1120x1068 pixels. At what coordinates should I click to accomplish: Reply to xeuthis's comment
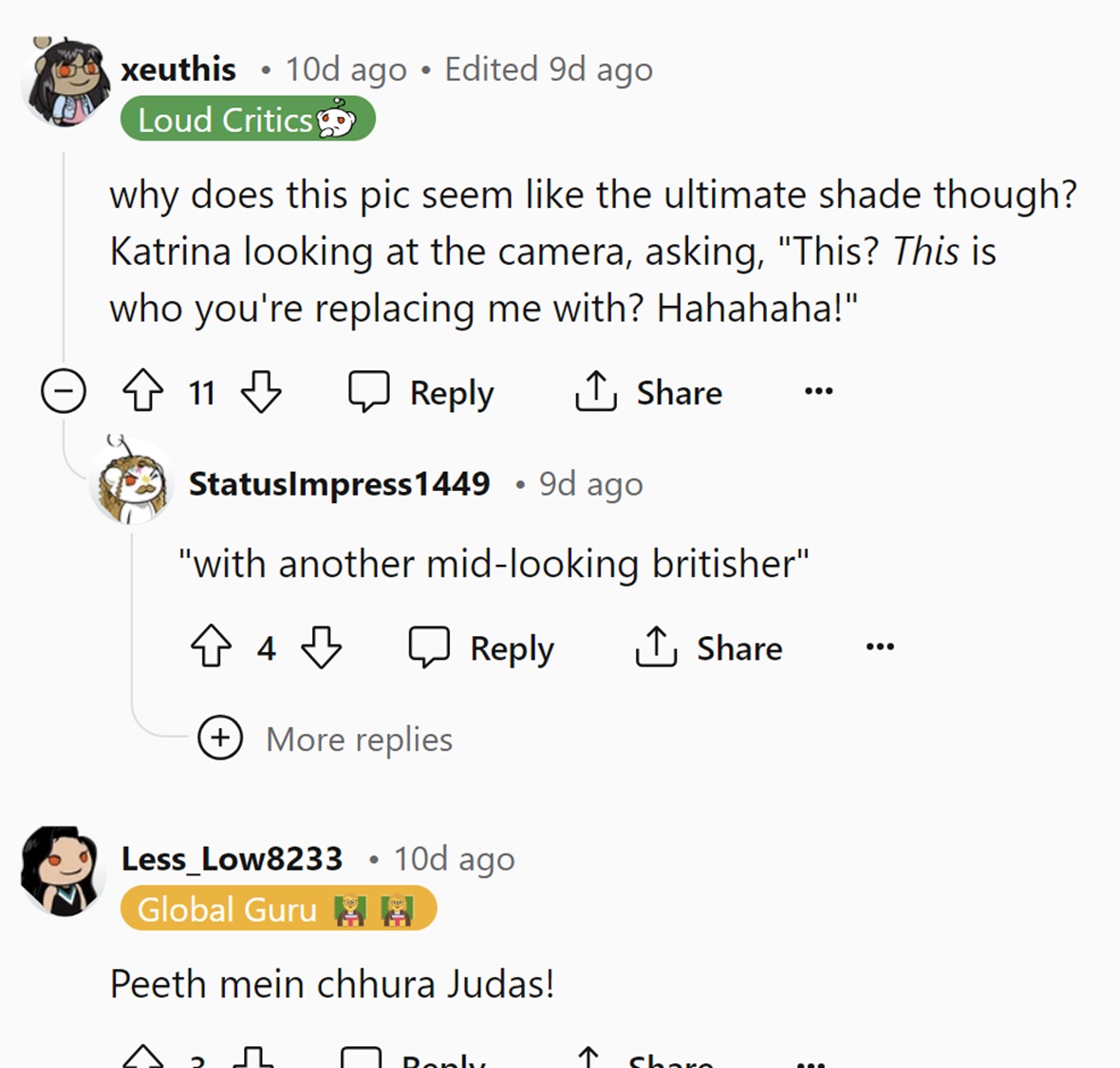[x=421, y=391]
